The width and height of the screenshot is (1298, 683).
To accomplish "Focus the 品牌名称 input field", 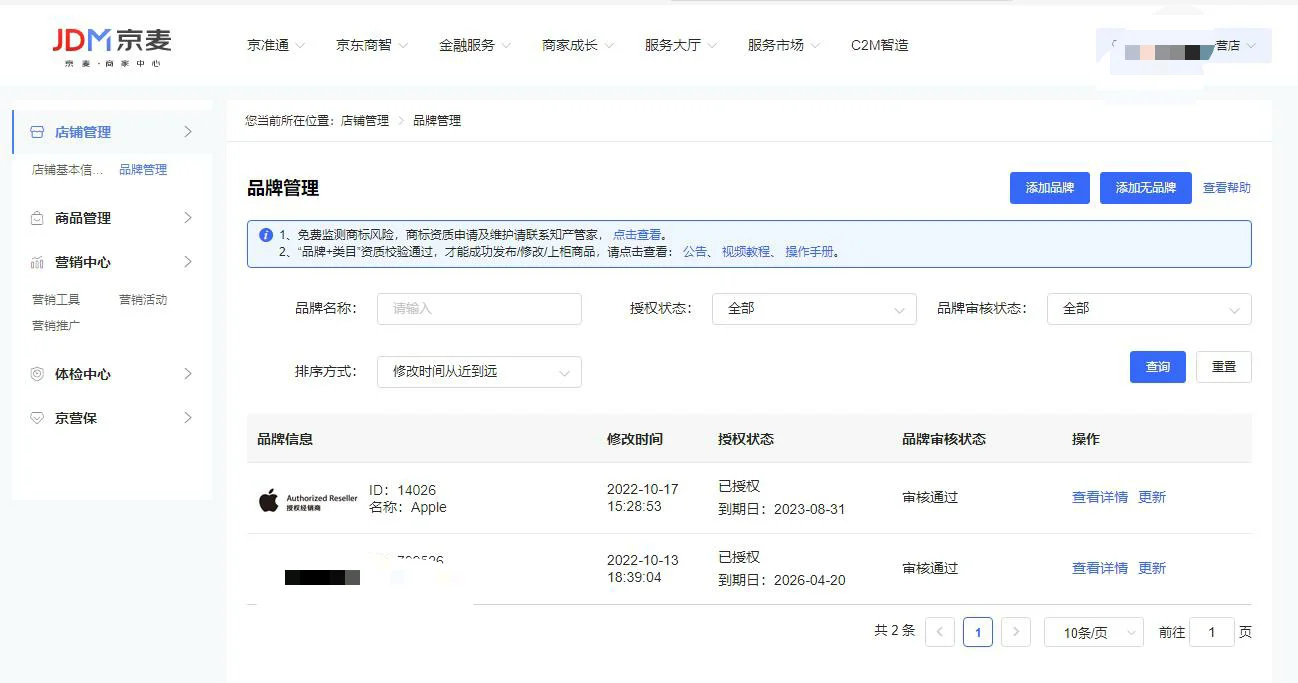I will coord(479,309).
